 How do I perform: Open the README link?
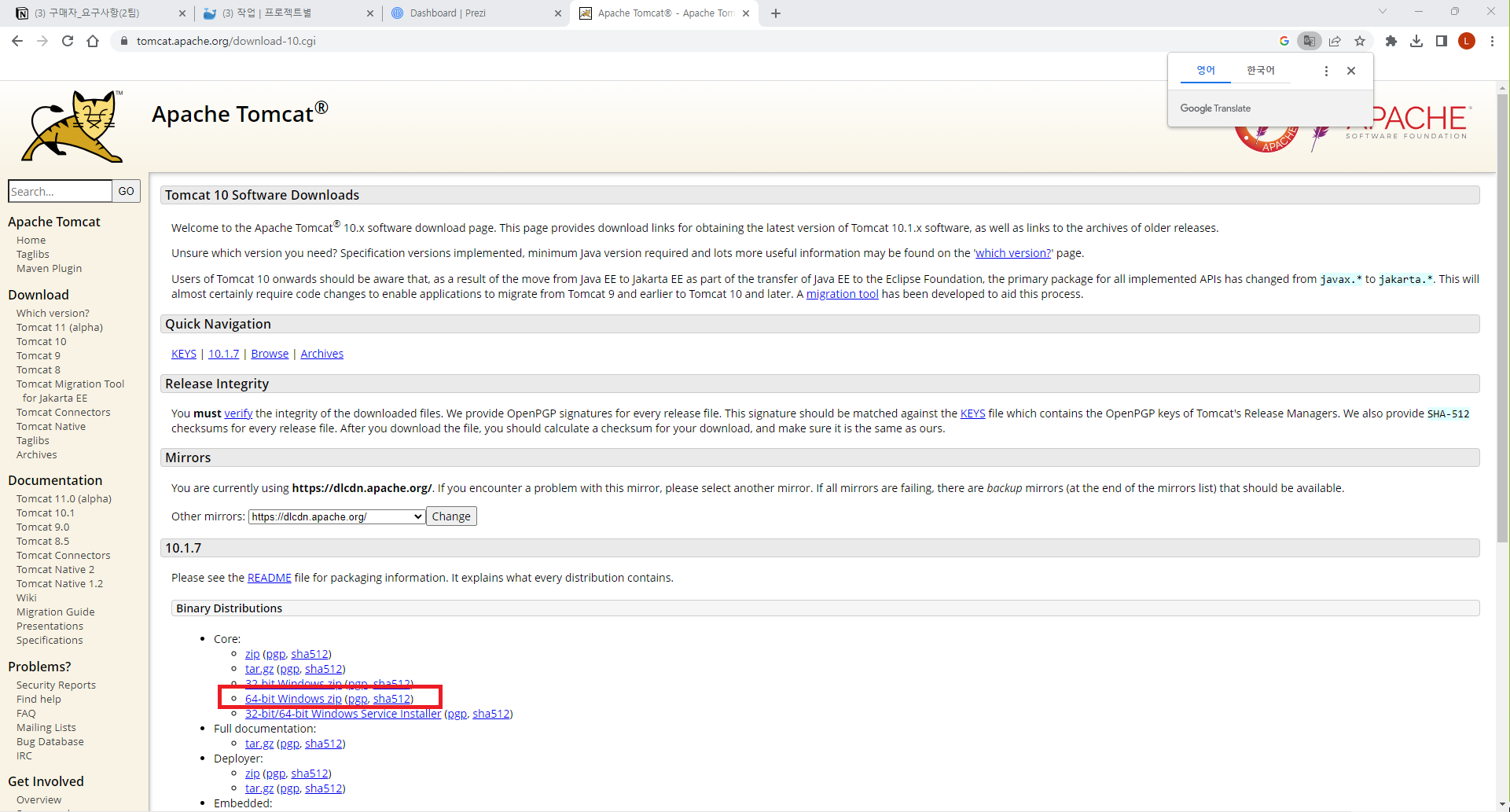click(x=269, y=578)
